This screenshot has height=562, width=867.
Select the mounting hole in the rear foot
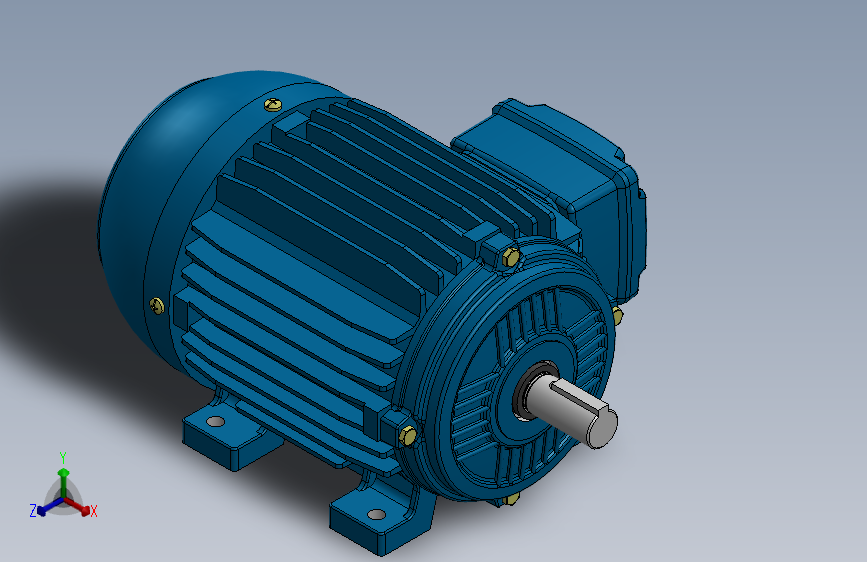pos(216,422)
